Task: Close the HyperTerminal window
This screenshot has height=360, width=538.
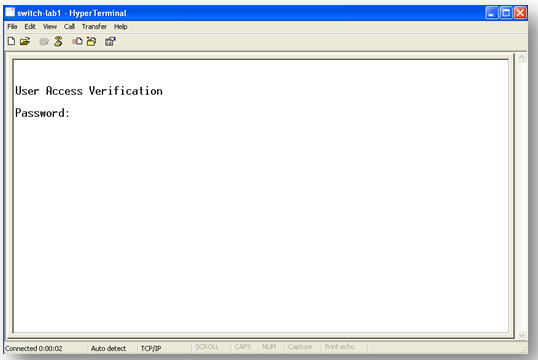Action: click(x=521, y=13)
